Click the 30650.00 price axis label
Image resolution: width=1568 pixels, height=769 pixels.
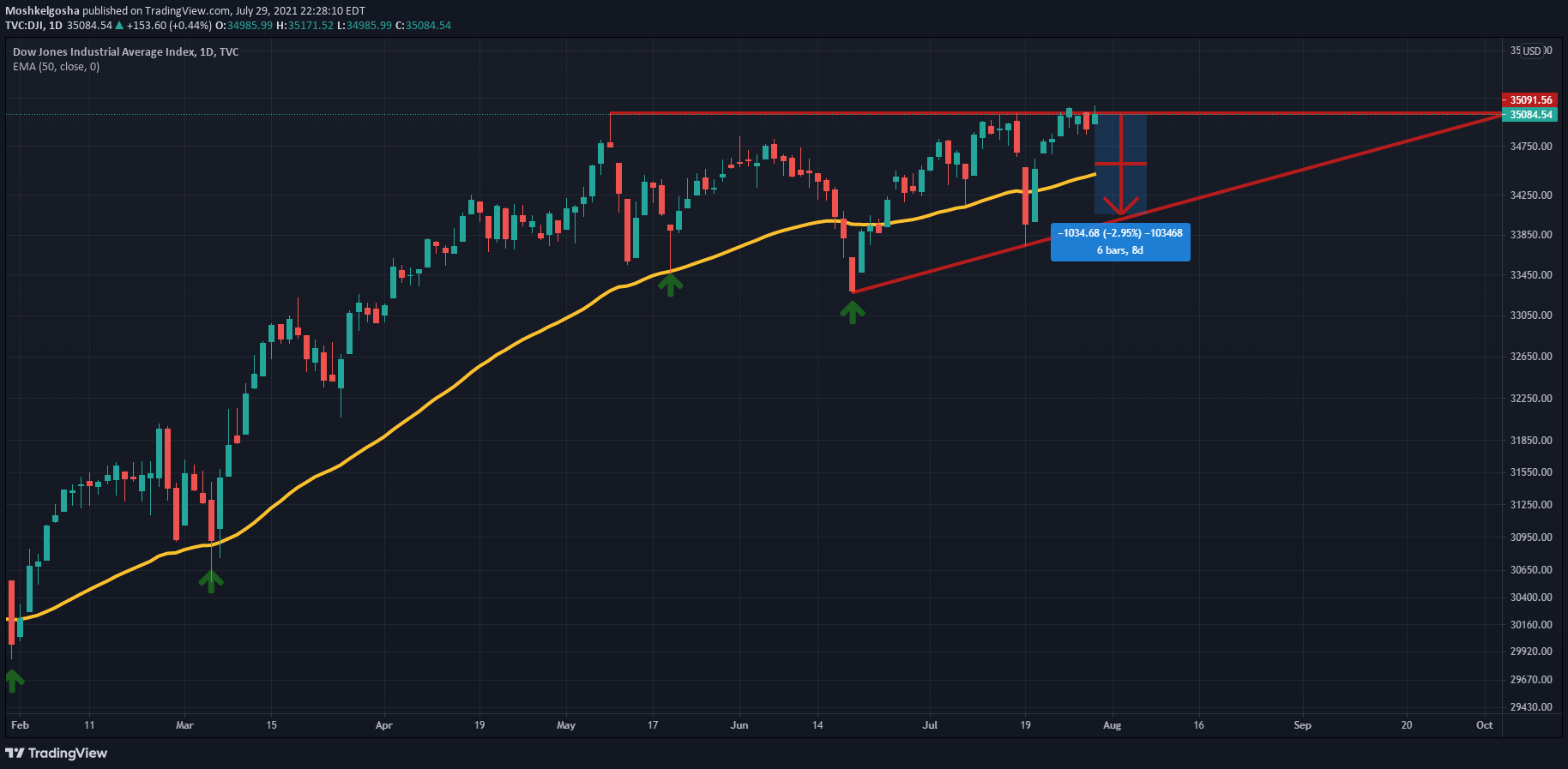click(1531, 570)
